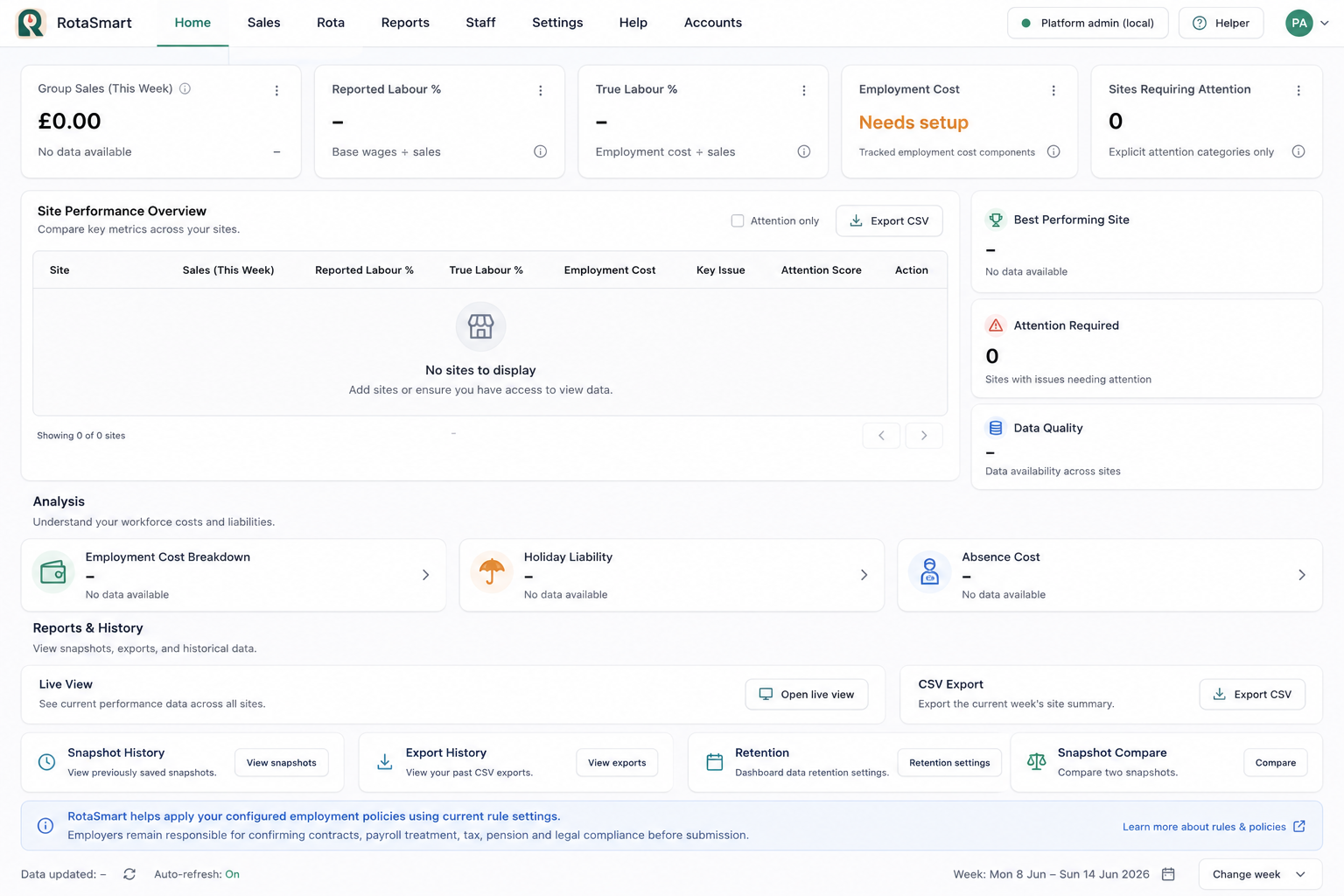Click the Employment Cost column header
1344x896 pixels.
(x=609, y=270)
